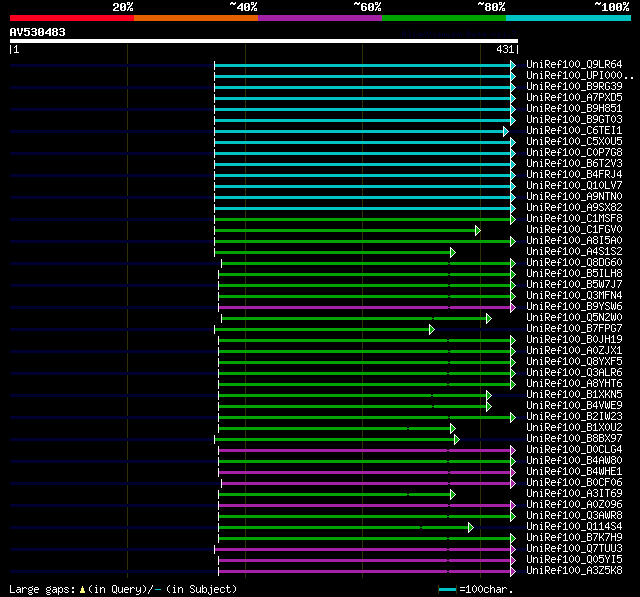Select the UniRef100_C5X0U5 hit
Image resolution: width=640 pixels, height=597 pixels.
[574, 142]
